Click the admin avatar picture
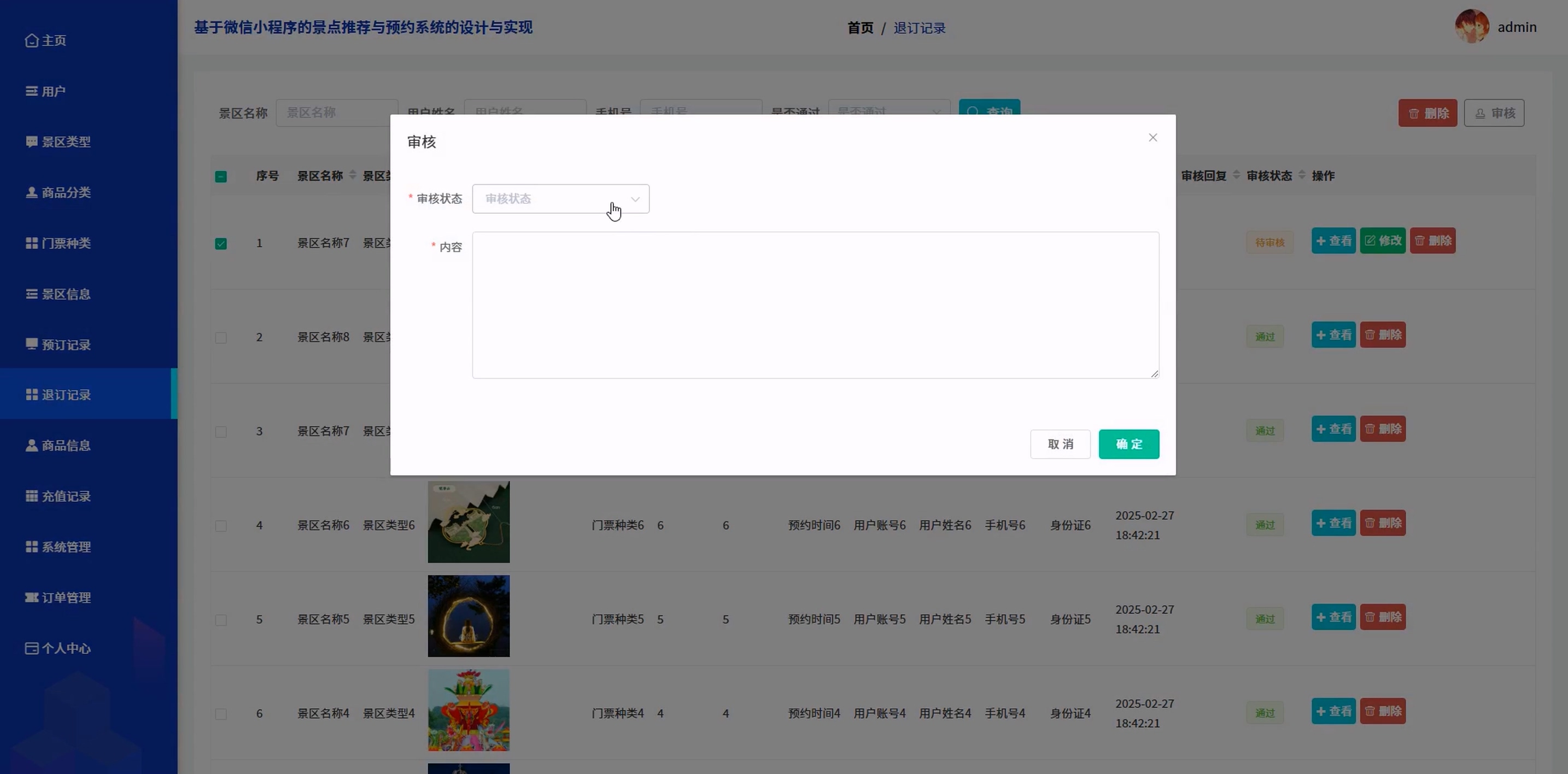This screenshot has width=1568, height=774. click(x=1472, y=27)
